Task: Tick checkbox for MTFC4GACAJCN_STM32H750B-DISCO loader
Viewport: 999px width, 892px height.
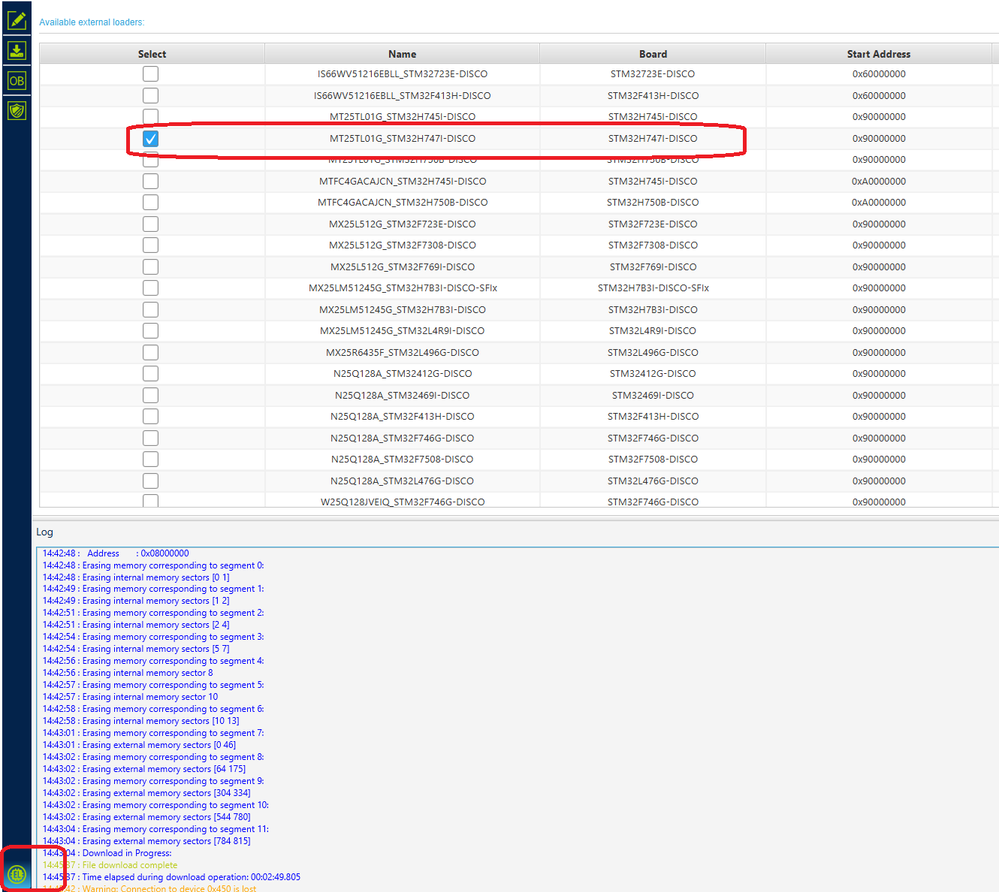Action: coord(150,203)
